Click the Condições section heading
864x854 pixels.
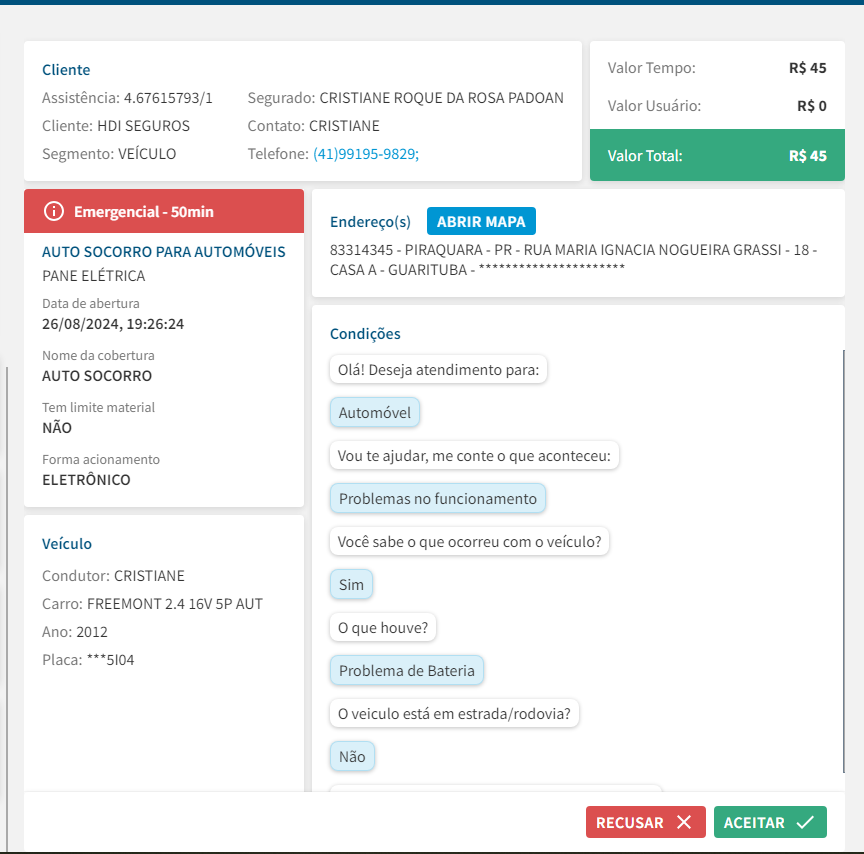coord(365,334)
